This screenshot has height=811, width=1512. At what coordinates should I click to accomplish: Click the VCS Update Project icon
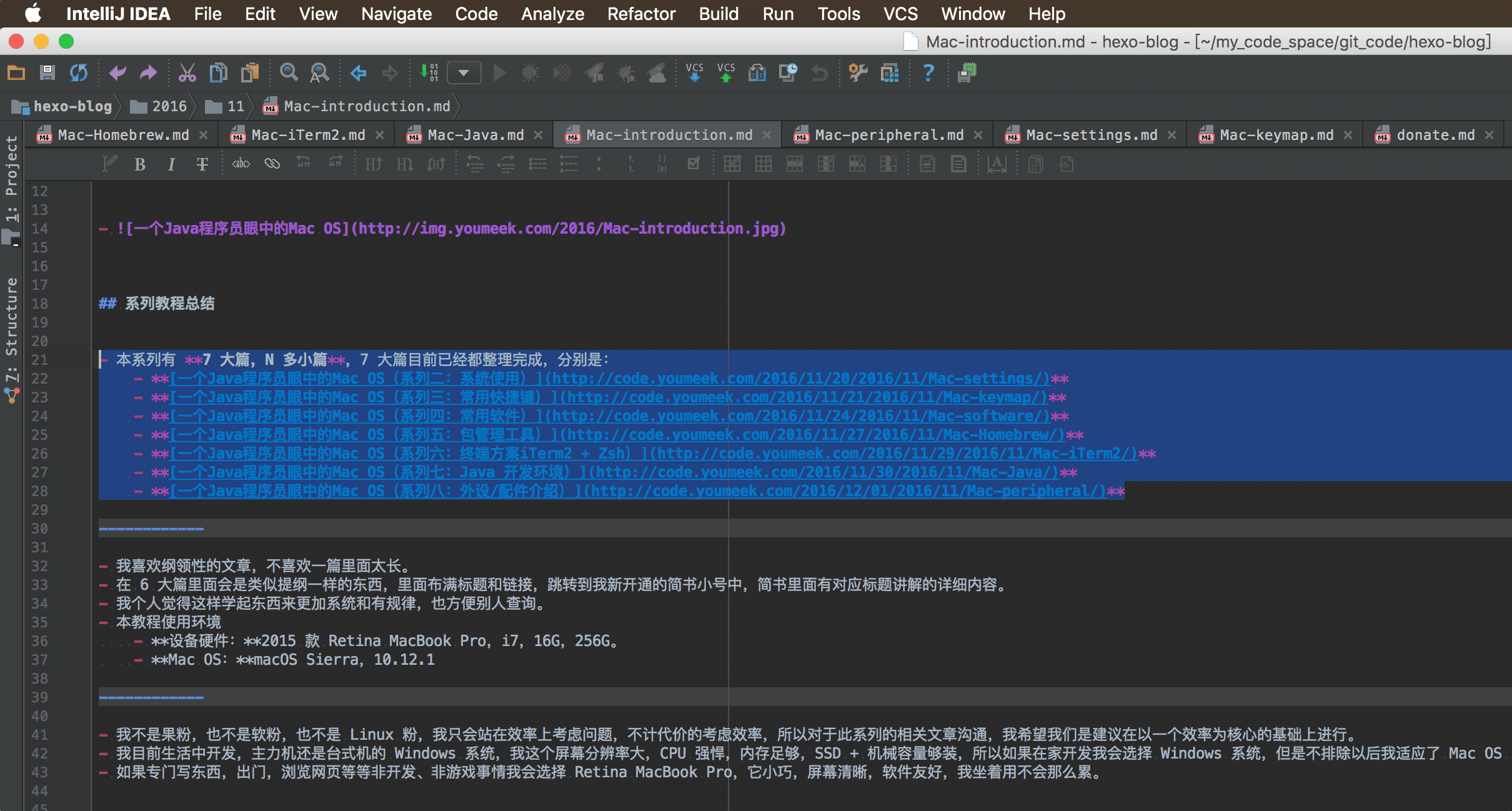tap(694, 73)
